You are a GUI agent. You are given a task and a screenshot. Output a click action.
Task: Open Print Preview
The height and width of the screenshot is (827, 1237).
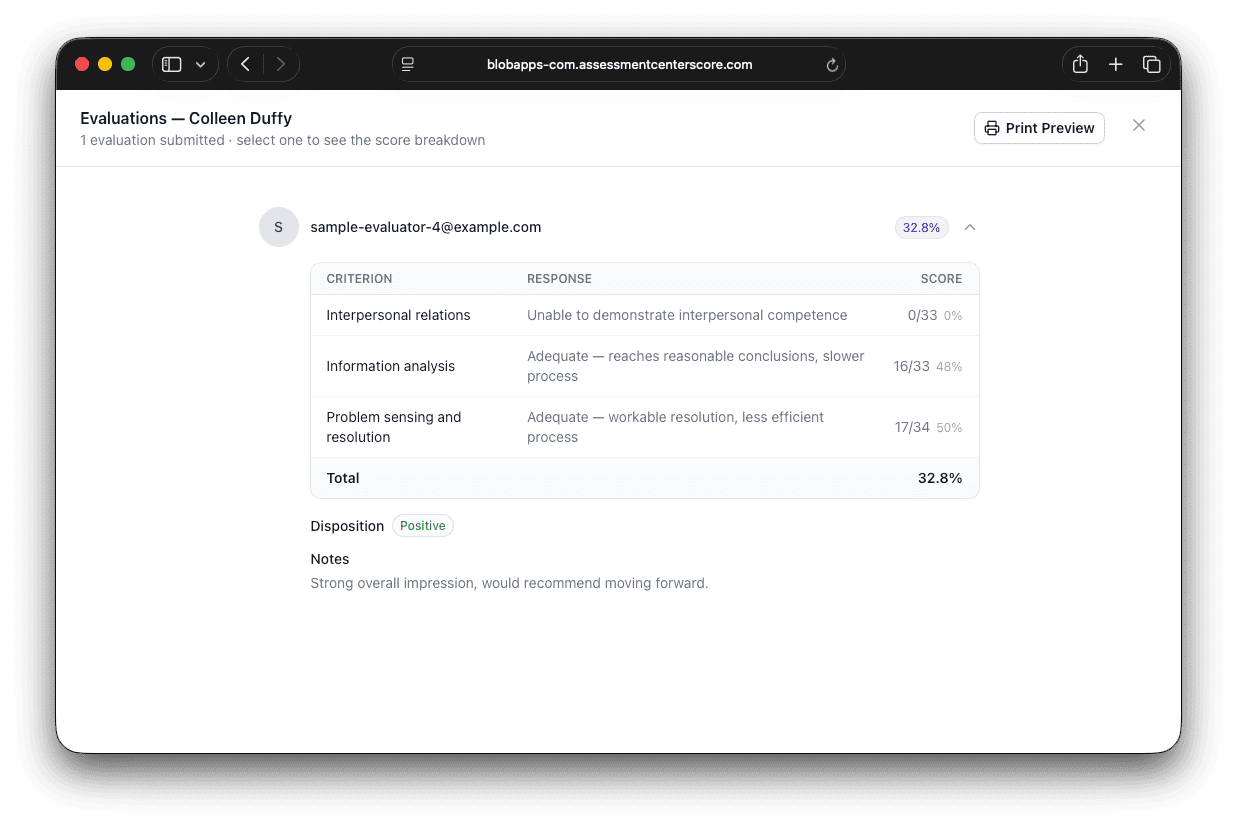[x=1039, y=128]
